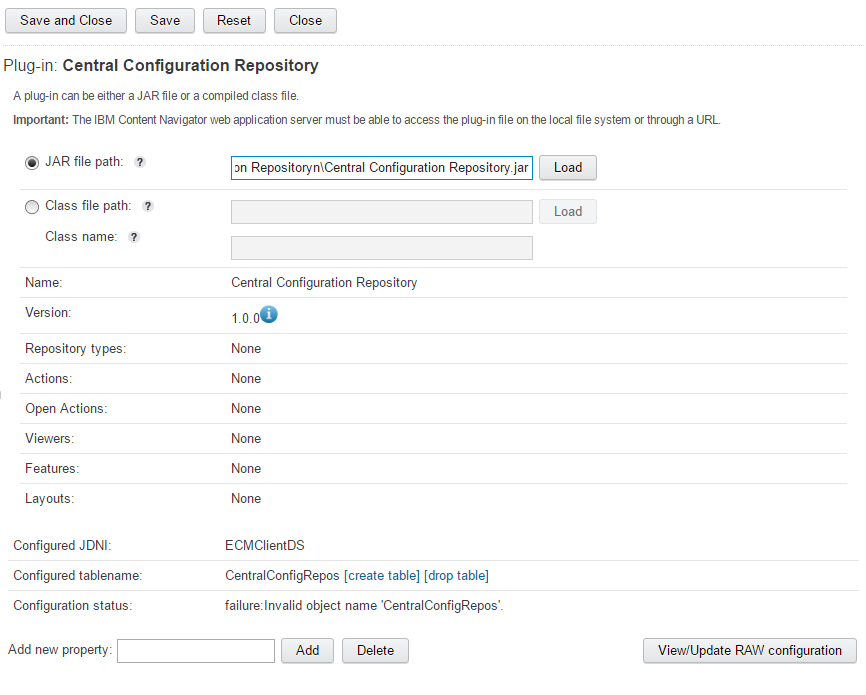Focus the Add new property input
Screen dimensions: 866x695
[x=196, y=651]
